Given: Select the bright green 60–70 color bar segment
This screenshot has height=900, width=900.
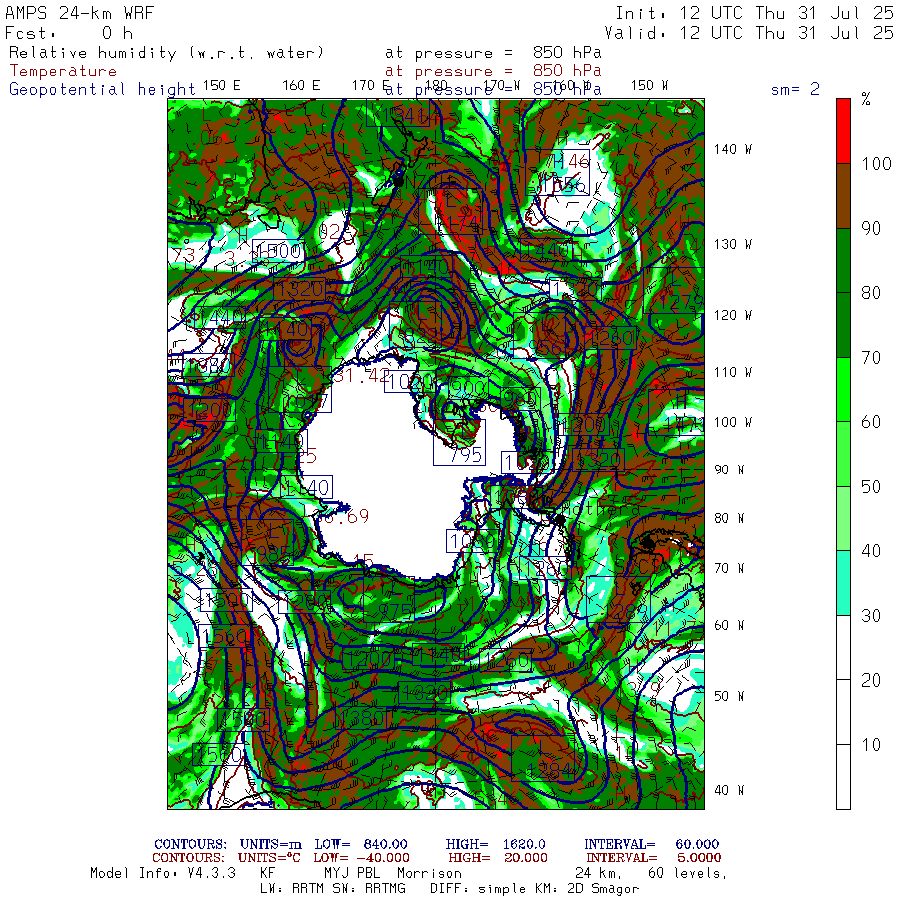Looking at the screenshot, I should (843, 390).
